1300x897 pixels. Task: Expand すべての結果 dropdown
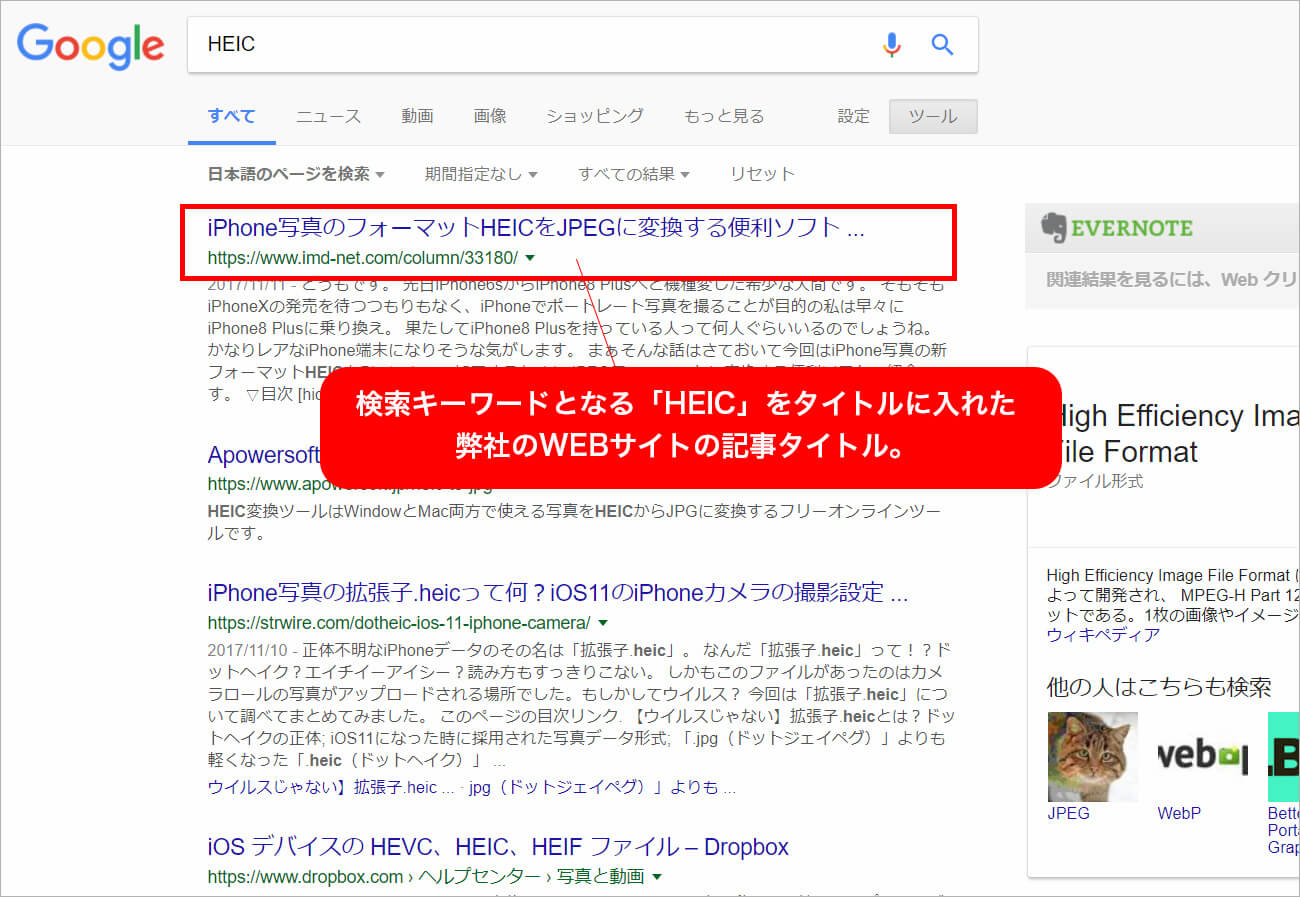(x=634, y=174)
